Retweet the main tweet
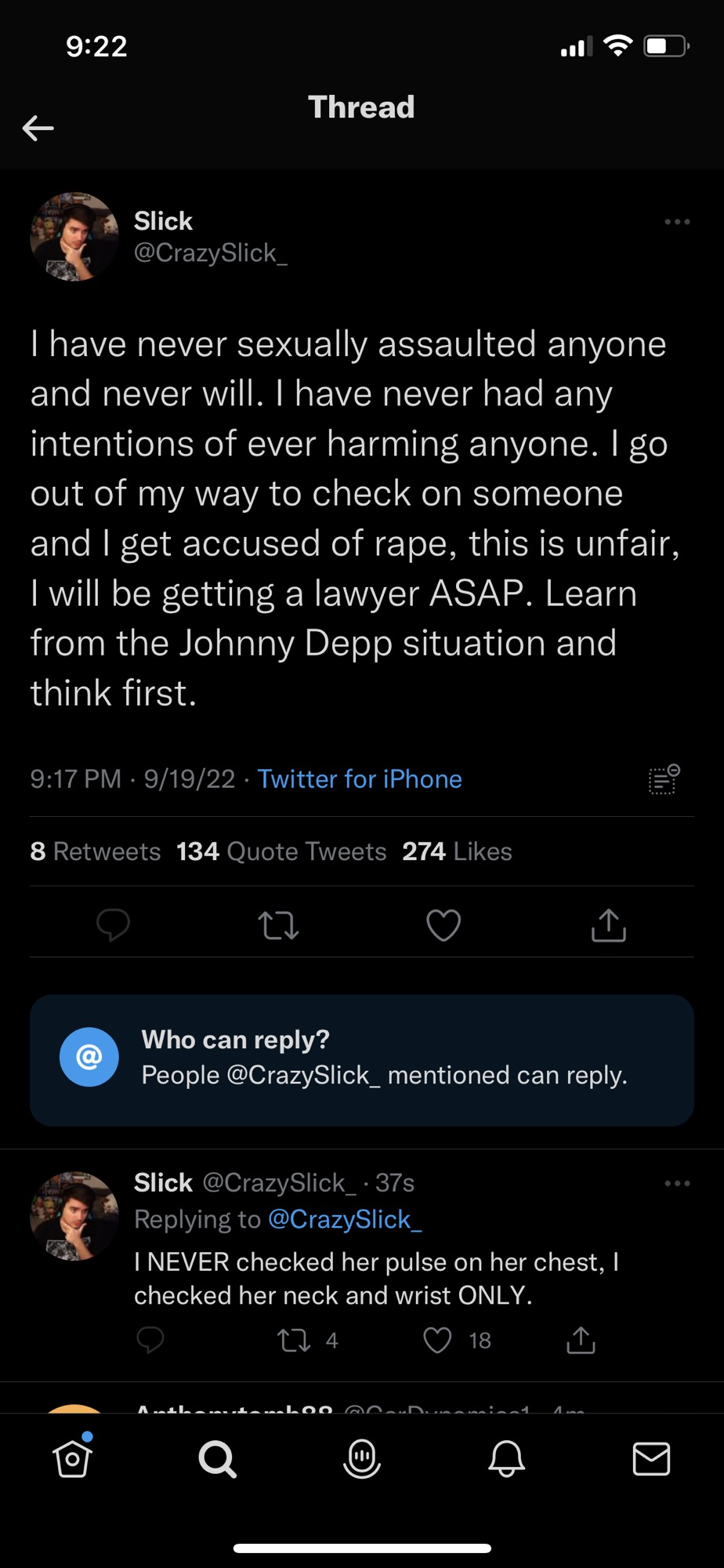 point(278,925)
